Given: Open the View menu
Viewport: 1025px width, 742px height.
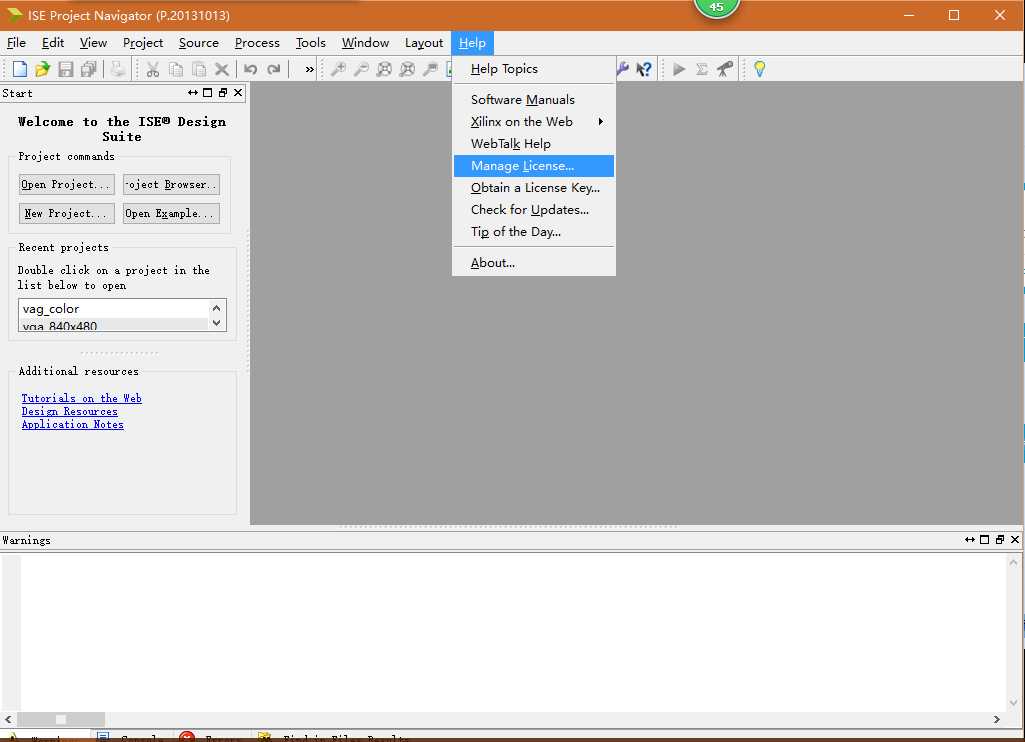Looking at the screenshot, I should (x=93, y=42).
